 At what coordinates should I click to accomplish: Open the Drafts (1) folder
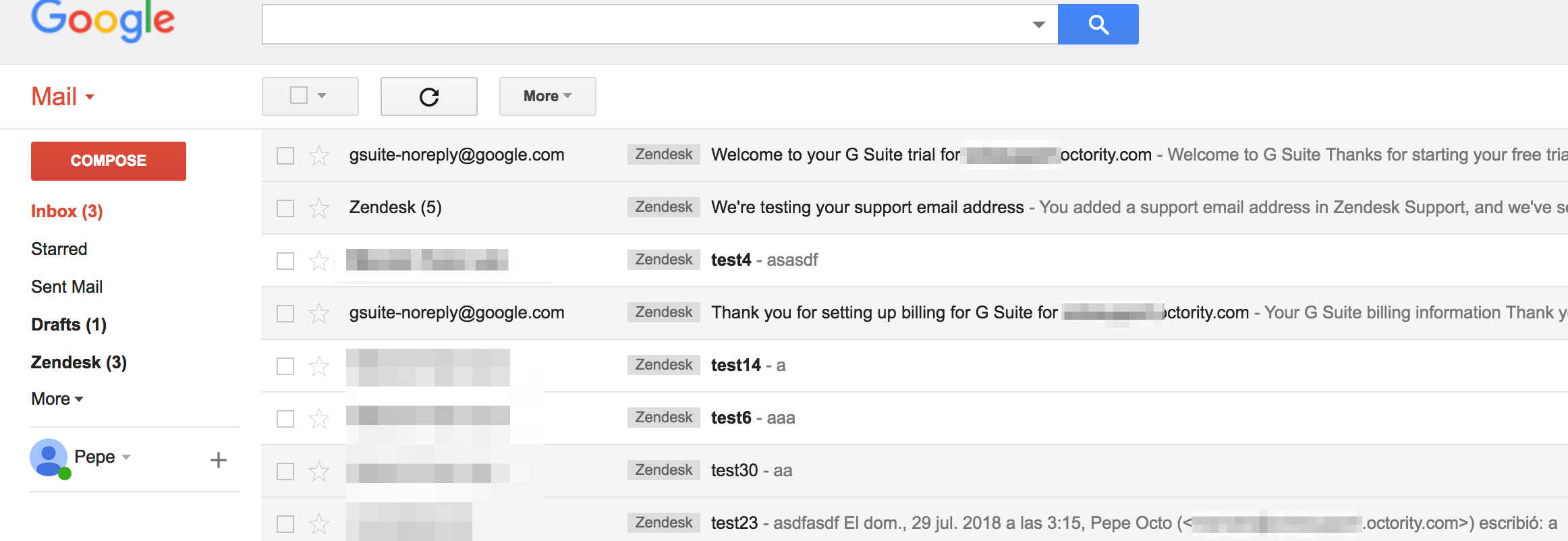69,324
